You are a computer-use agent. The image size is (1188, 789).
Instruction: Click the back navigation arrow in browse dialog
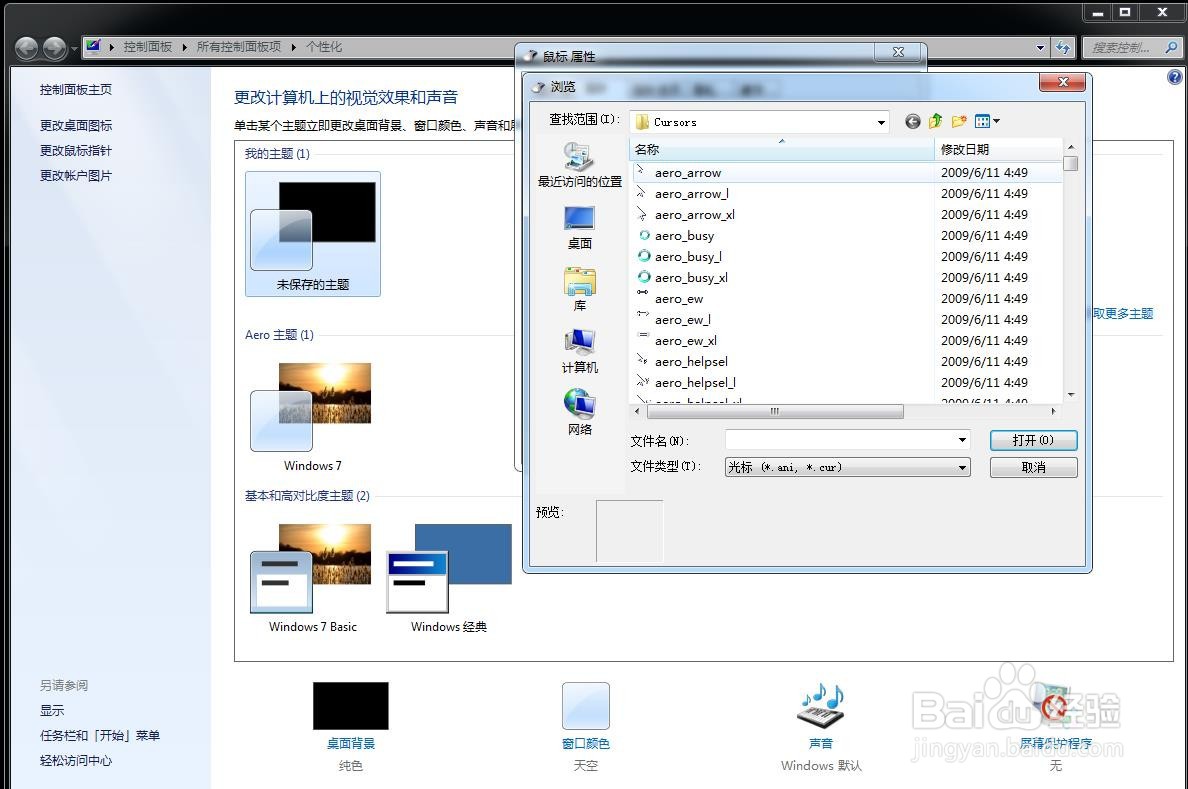(911, 120)
